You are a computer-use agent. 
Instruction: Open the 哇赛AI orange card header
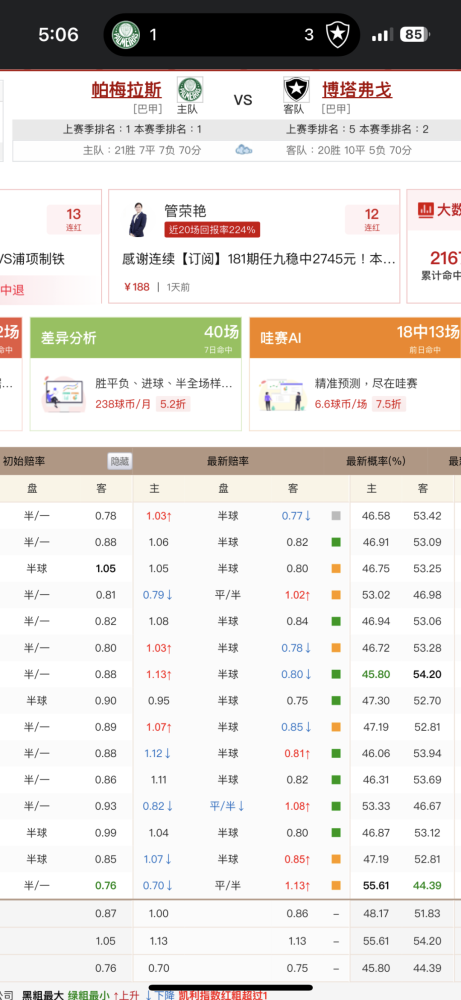[355, 338]
